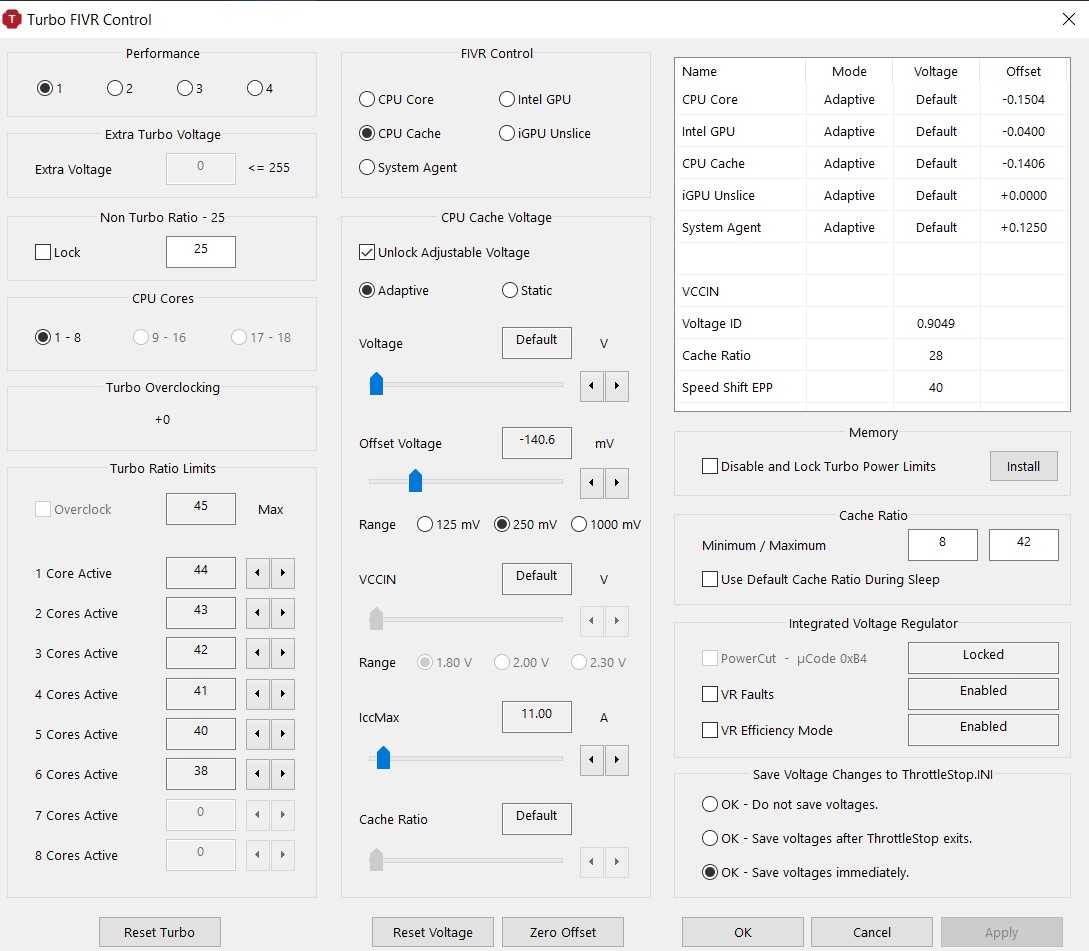Click the Offset Voltage right arrow button

(x=617, y=483)
